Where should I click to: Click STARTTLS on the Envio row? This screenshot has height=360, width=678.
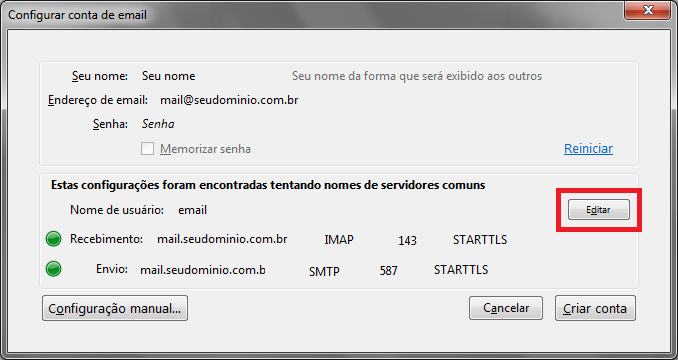[x=461, y=270]
